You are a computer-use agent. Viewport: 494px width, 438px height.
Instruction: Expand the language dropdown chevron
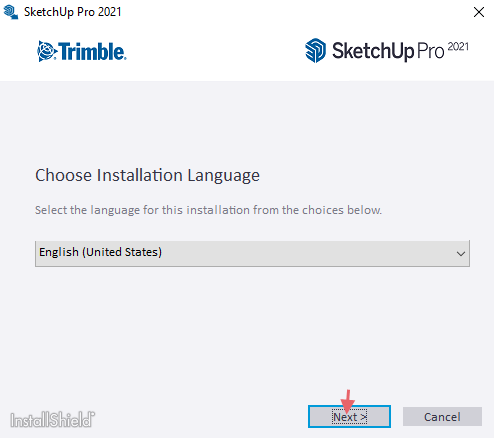tap(461, 254)
